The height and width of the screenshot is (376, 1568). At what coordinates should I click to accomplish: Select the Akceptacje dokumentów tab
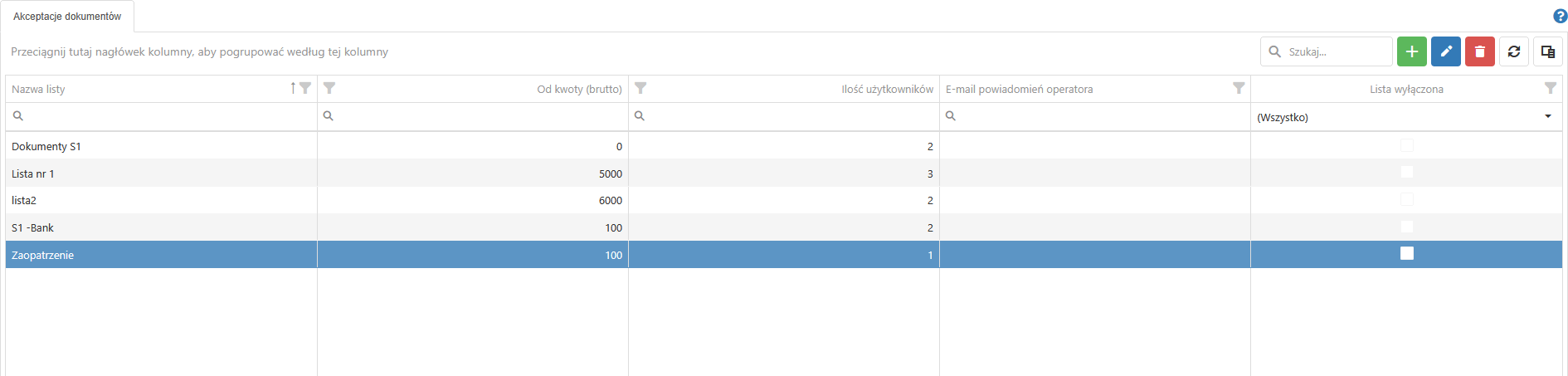[67, 17]
